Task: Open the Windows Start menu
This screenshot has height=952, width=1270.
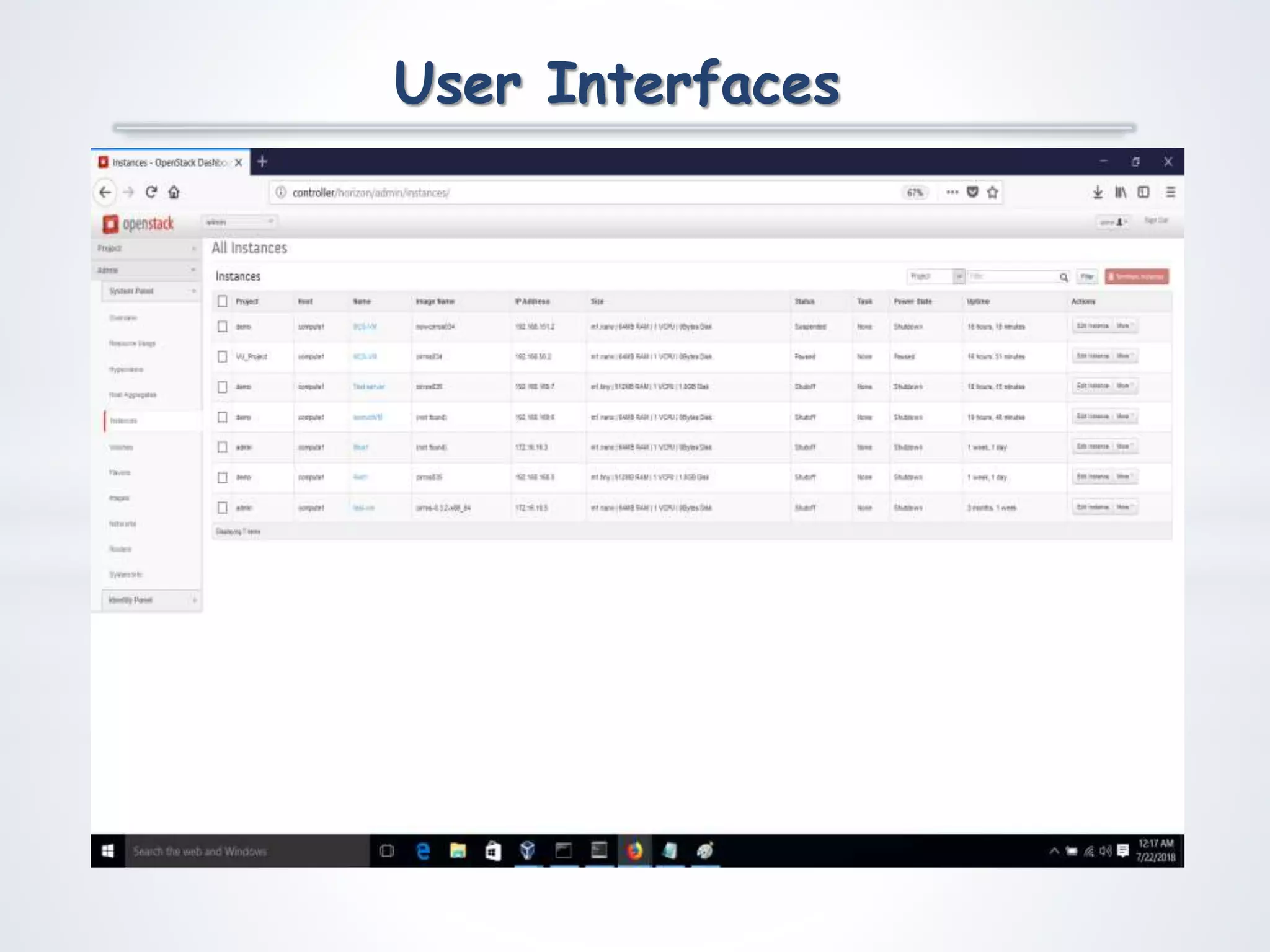Action: (x=108, y=851)
